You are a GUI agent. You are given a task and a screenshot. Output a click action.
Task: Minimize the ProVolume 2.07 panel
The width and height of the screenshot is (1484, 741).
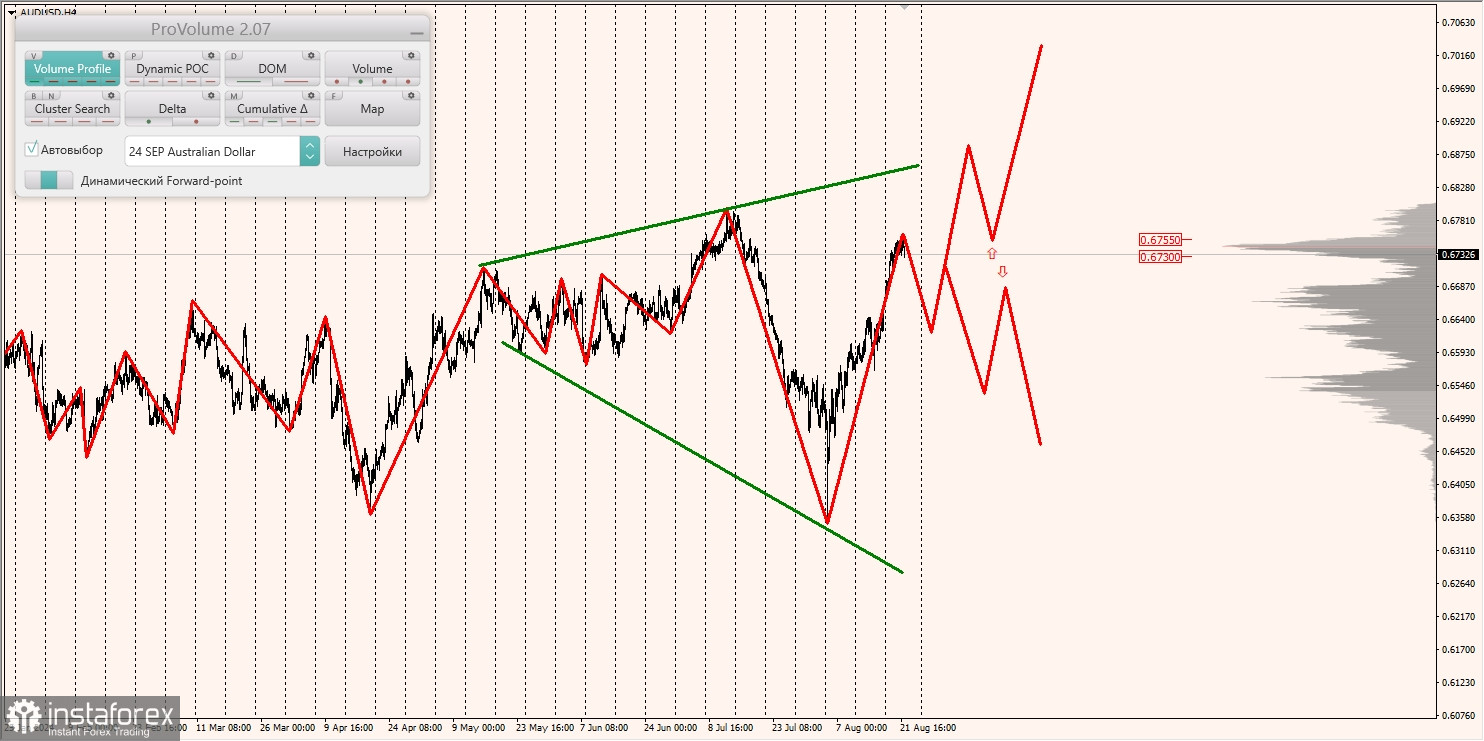click(x=417, y=33)
